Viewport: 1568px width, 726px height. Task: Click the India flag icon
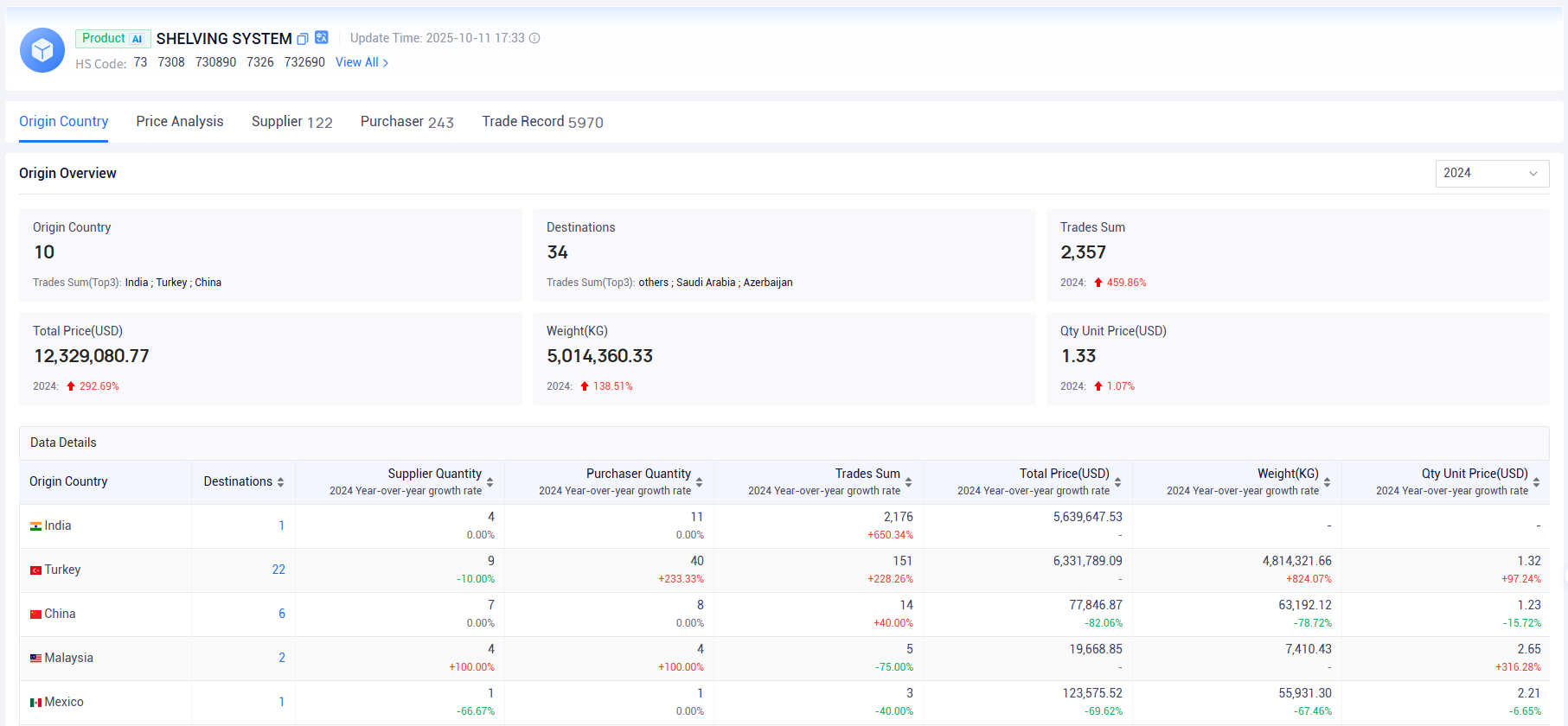pyautogui.click(x=35, y=526)
